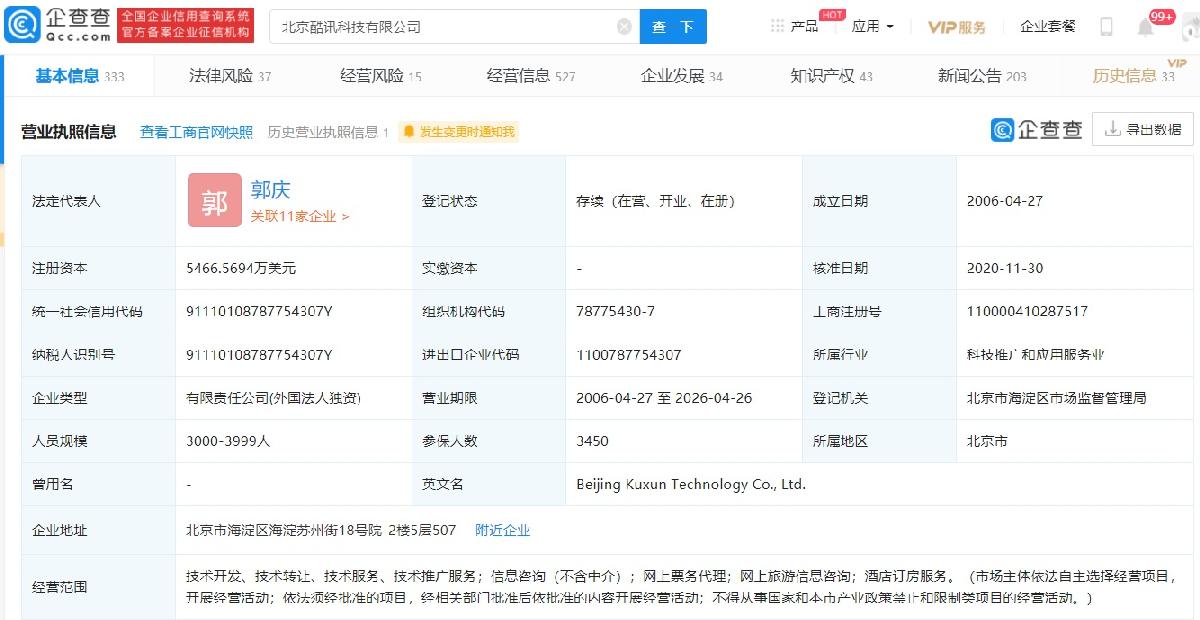Clear the search box with the X icon

coord(624,27)
